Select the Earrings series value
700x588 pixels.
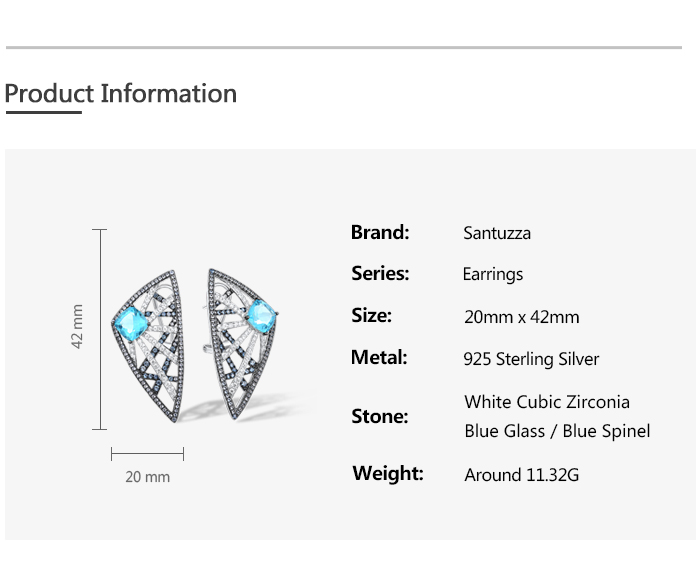click(492, 274)
